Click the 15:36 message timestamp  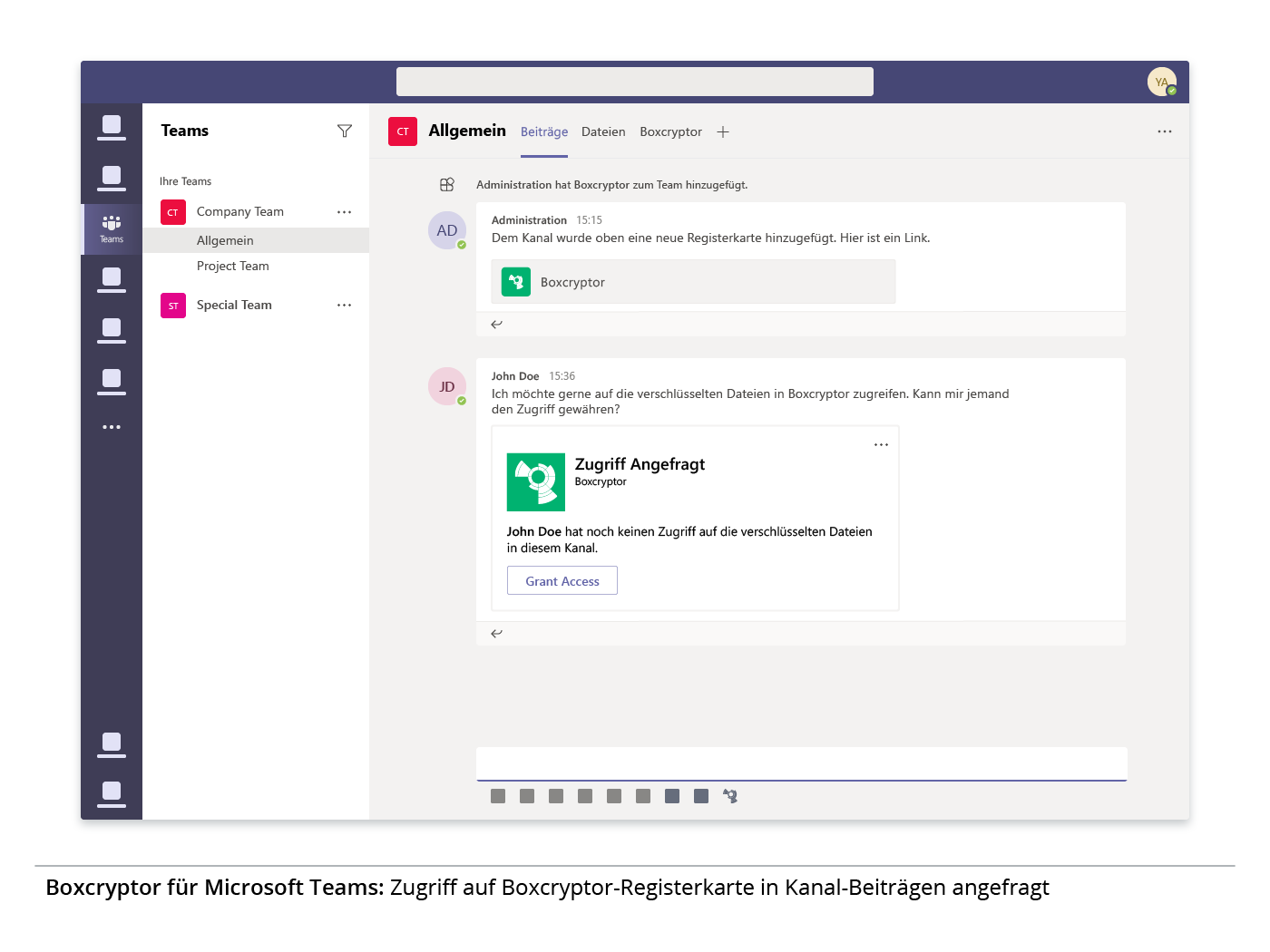[x=562, y=376]
